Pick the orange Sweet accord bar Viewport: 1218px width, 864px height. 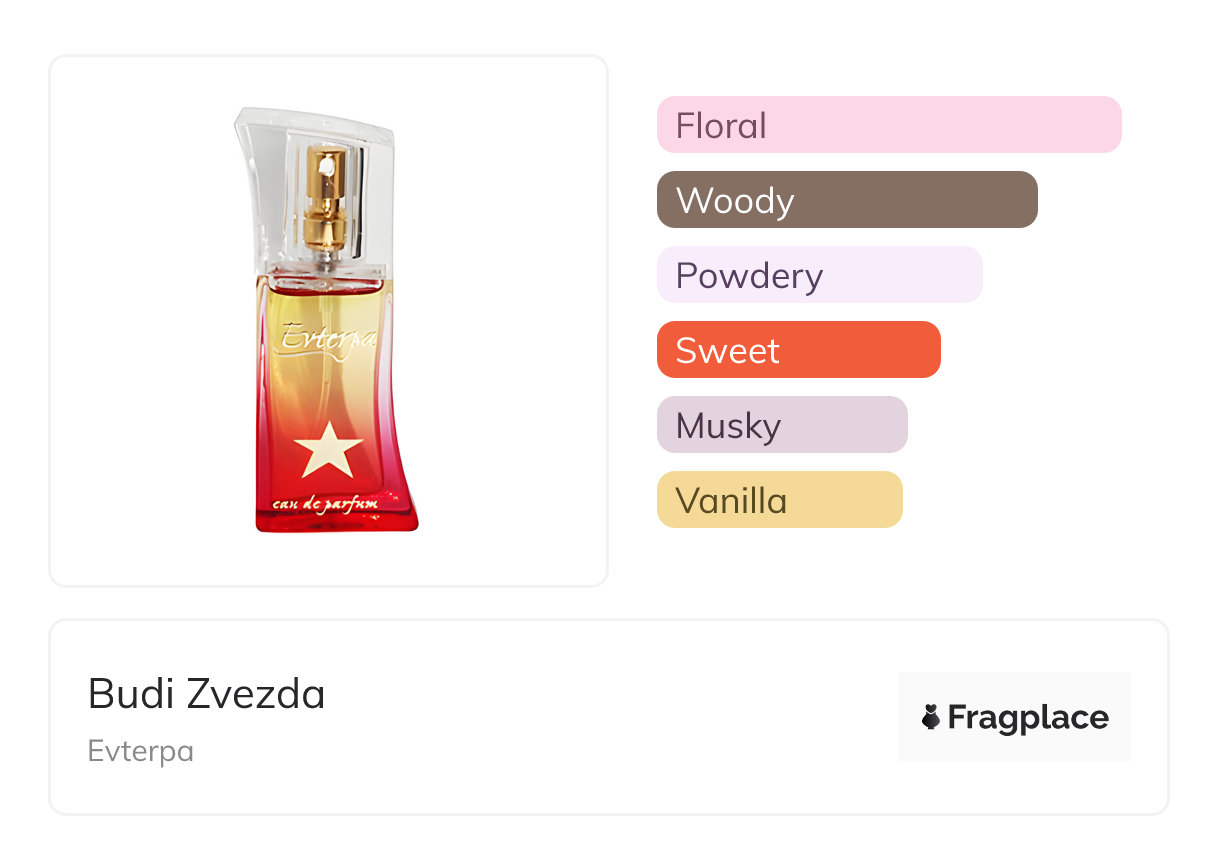(x=798, y=350)
